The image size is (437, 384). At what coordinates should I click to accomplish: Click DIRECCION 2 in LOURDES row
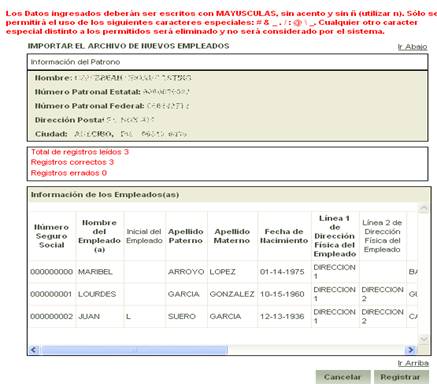click(x=382, y=294)
